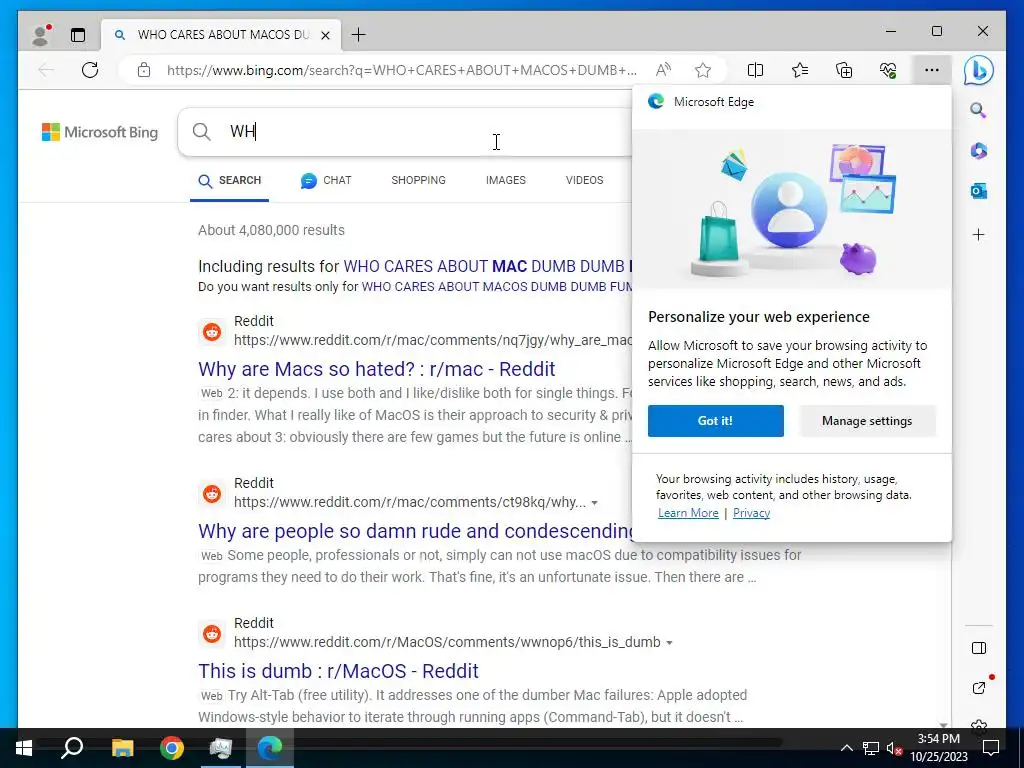This screenshot has width=1024, height=768.
Task: Add this page to favorites star
Action: point(703,70)
